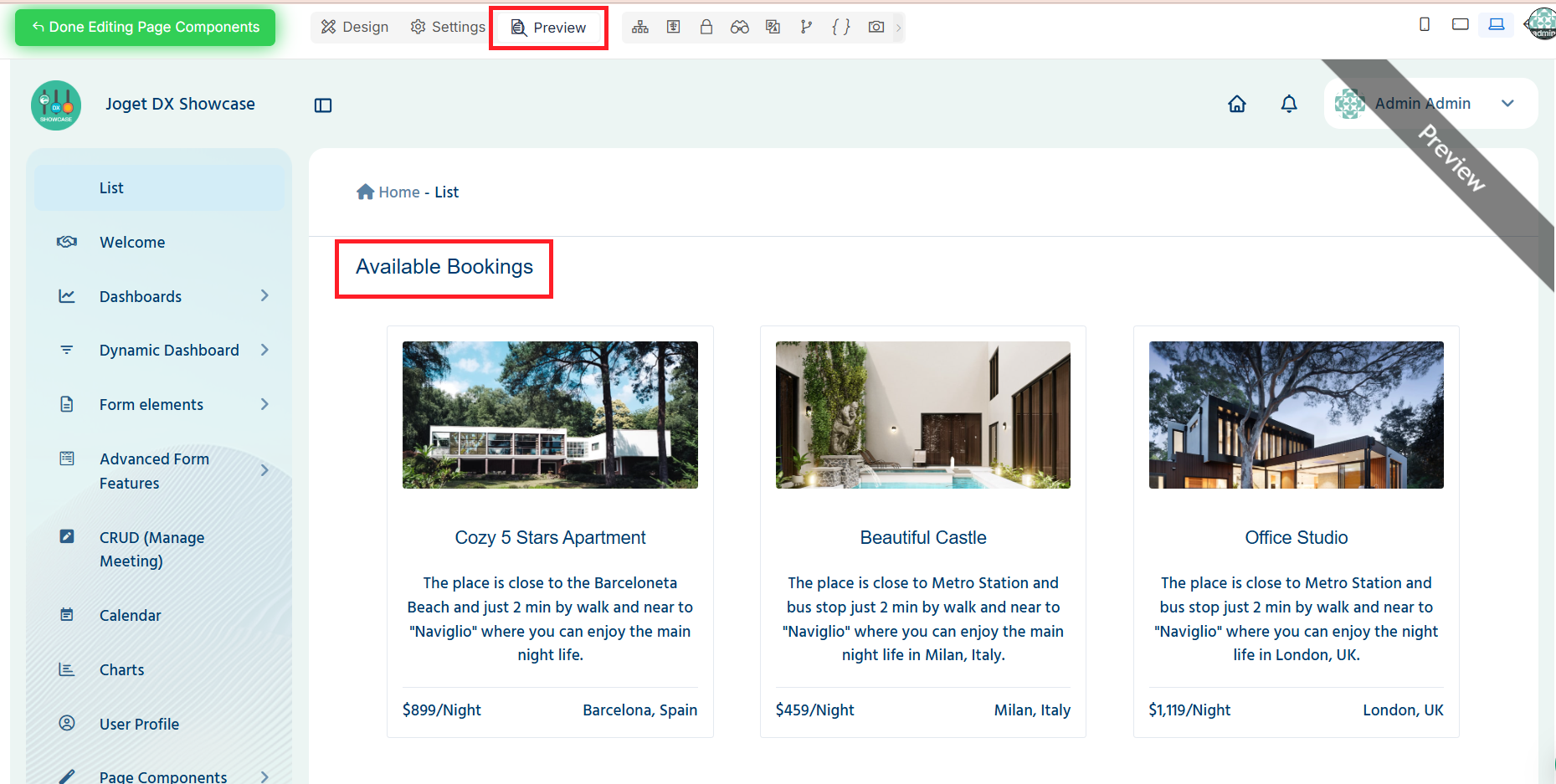
Task: Click the Cozy 5 Stars Apartment title
Action: (x=550, y=537)
